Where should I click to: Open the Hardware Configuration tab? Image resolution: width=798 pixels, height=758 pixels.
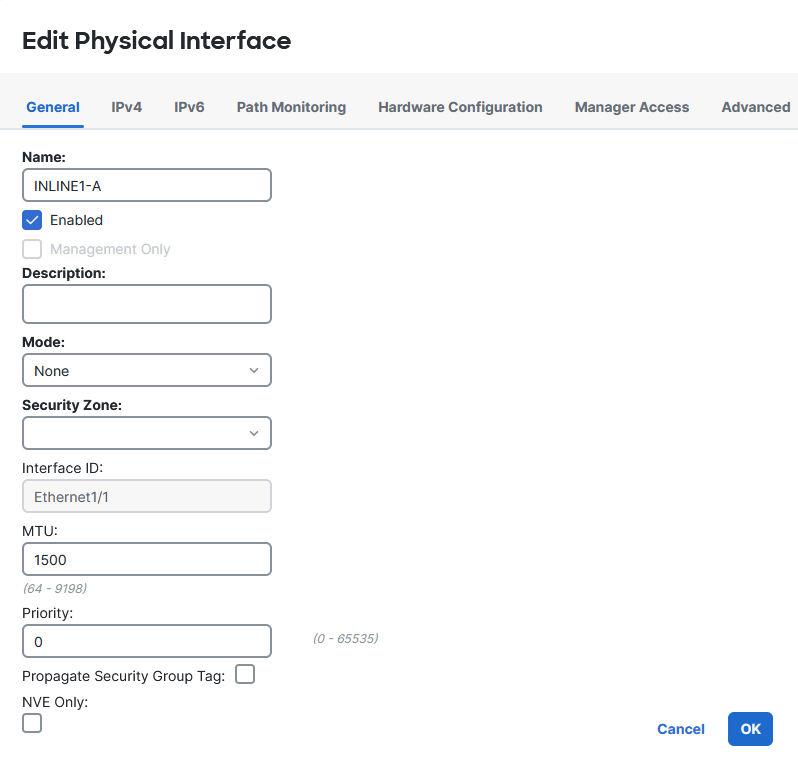(460, 107)
